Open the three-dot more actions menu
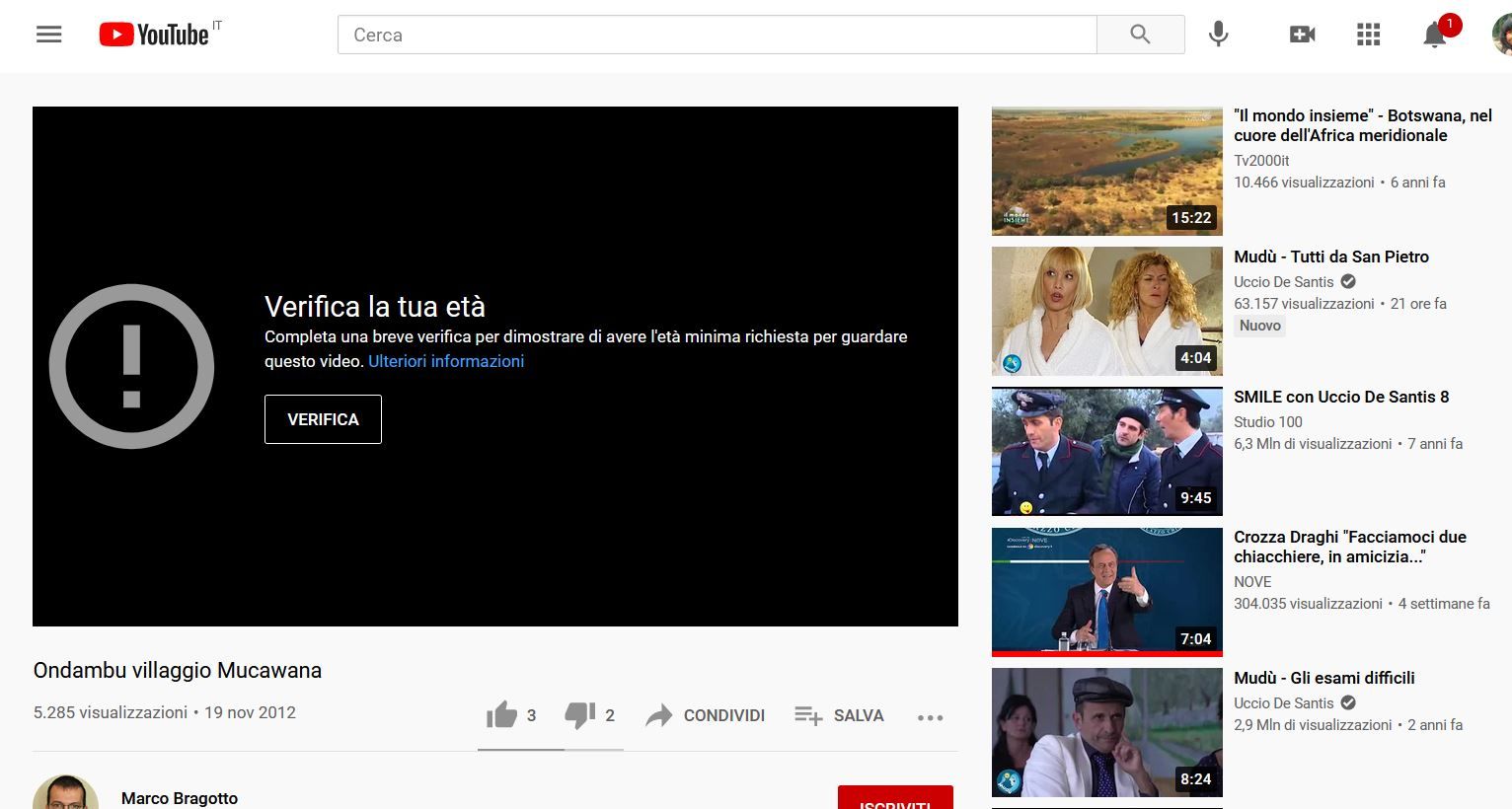1512x809 pixels. 930,717
